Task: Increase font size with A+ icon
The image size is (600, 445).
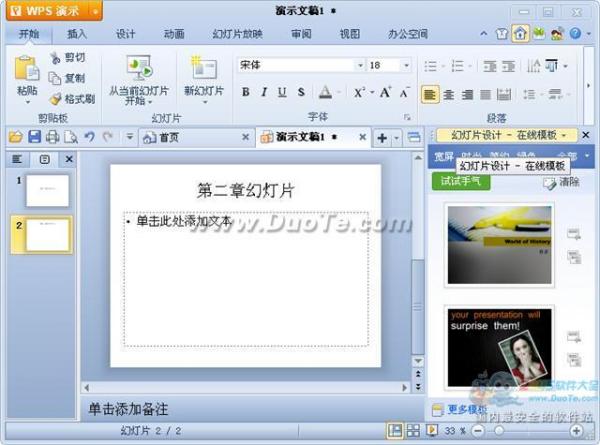Action: click(x=385, y=92)
